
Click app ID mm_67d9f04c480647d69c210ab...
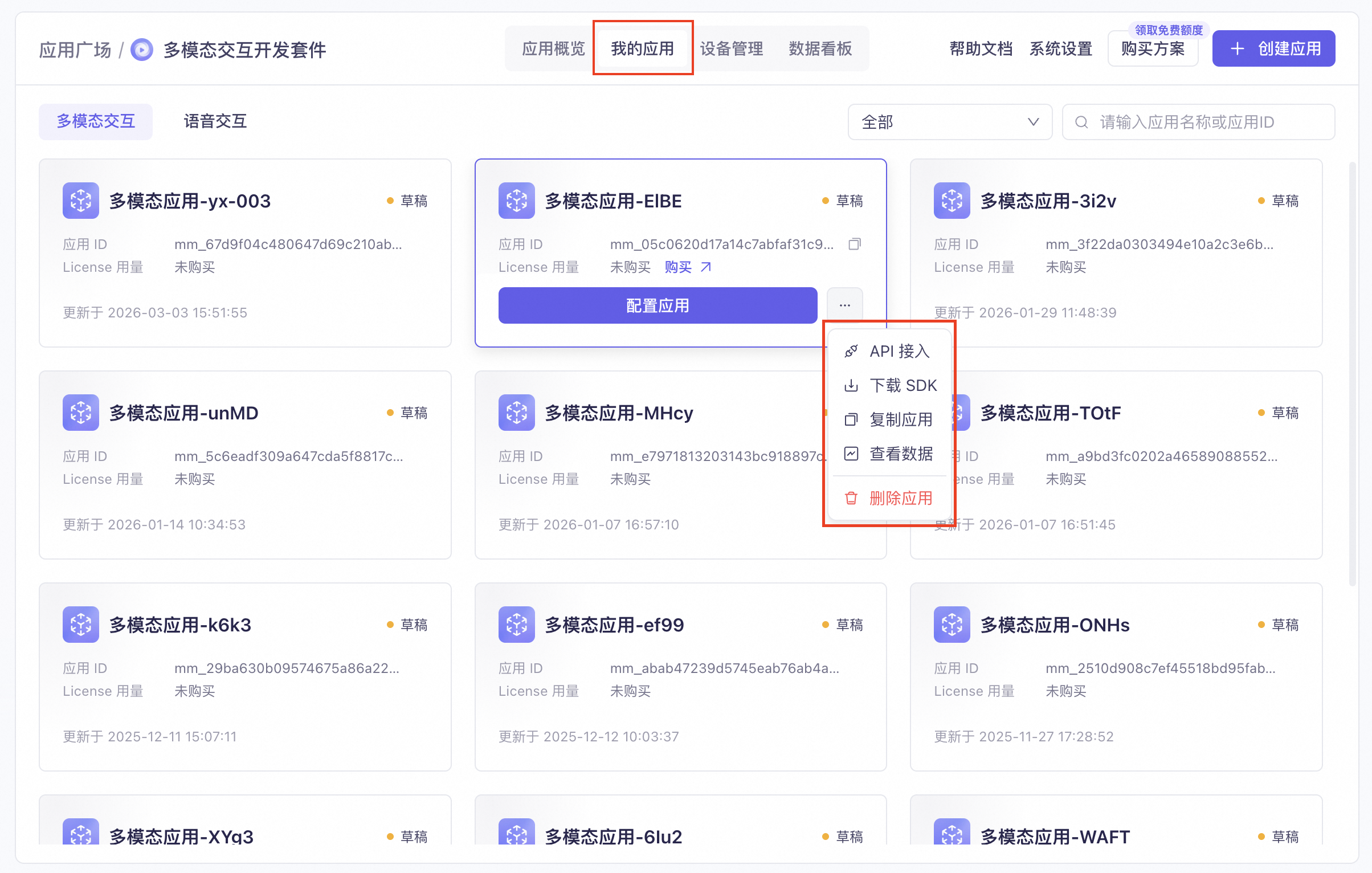coord(288,244)
